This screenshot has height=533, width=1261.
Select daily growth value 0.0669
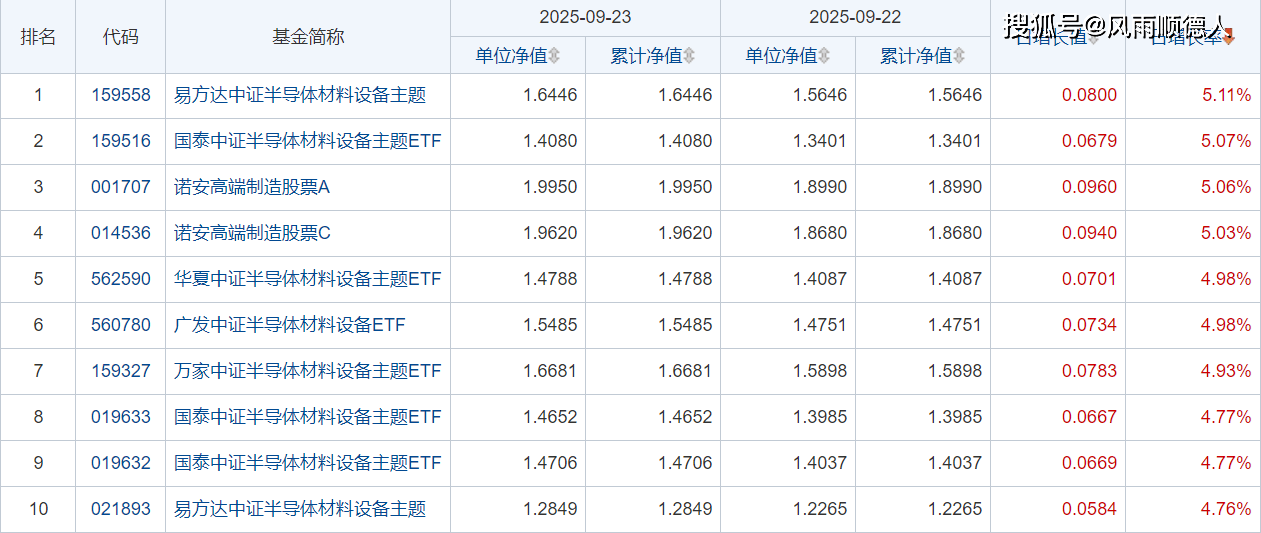1090,463
